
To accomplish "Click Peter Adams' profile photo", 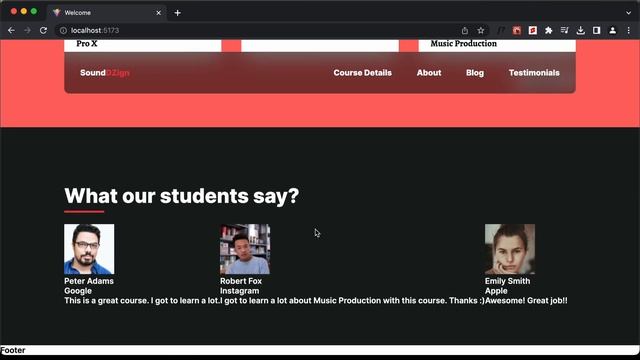I will 89,249.
